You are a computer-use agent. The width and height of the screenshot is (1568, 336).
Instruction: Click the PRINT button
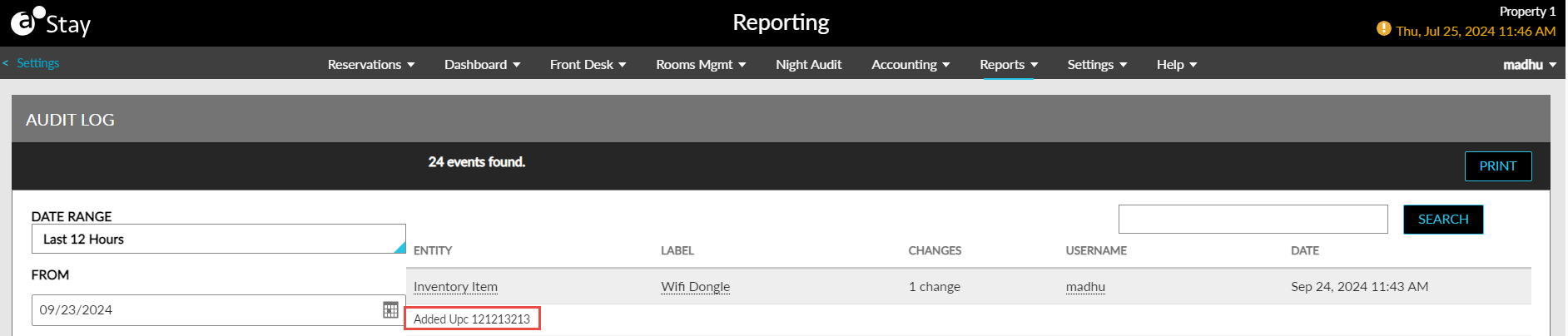tap(1498, 166)
